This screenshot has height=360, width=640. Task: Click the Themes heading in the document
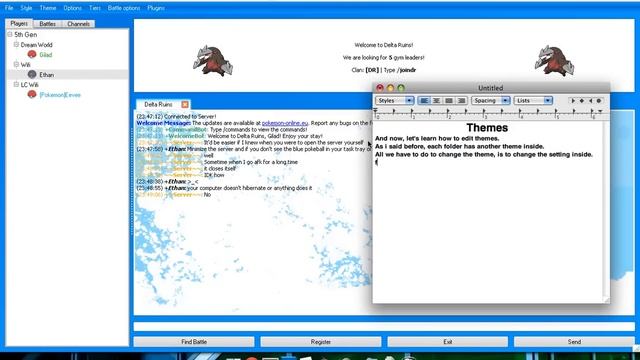tap(487, 128)
